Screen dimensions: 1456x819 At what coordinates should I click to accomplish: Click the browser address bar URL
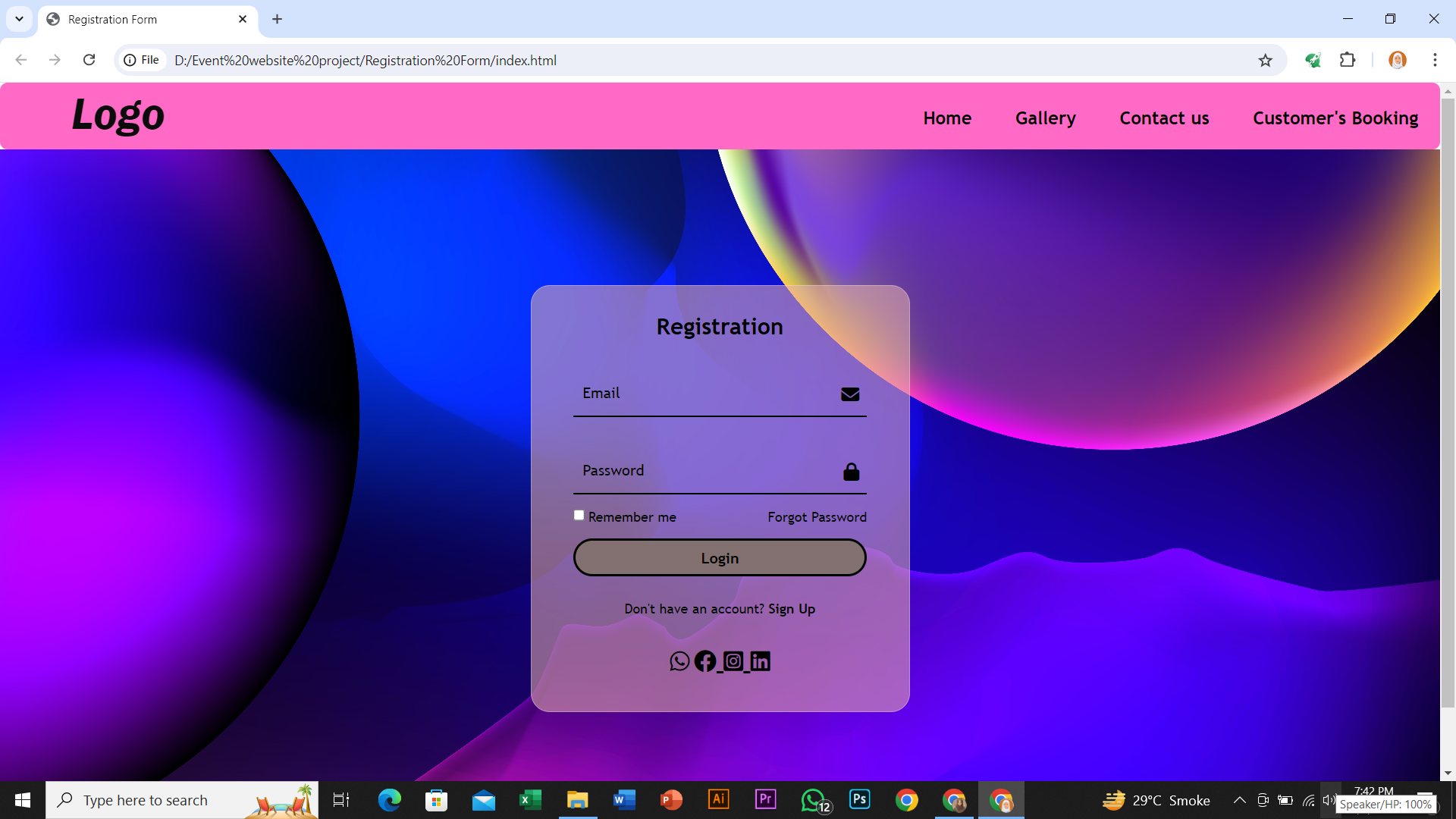click(x=366, y=60)
